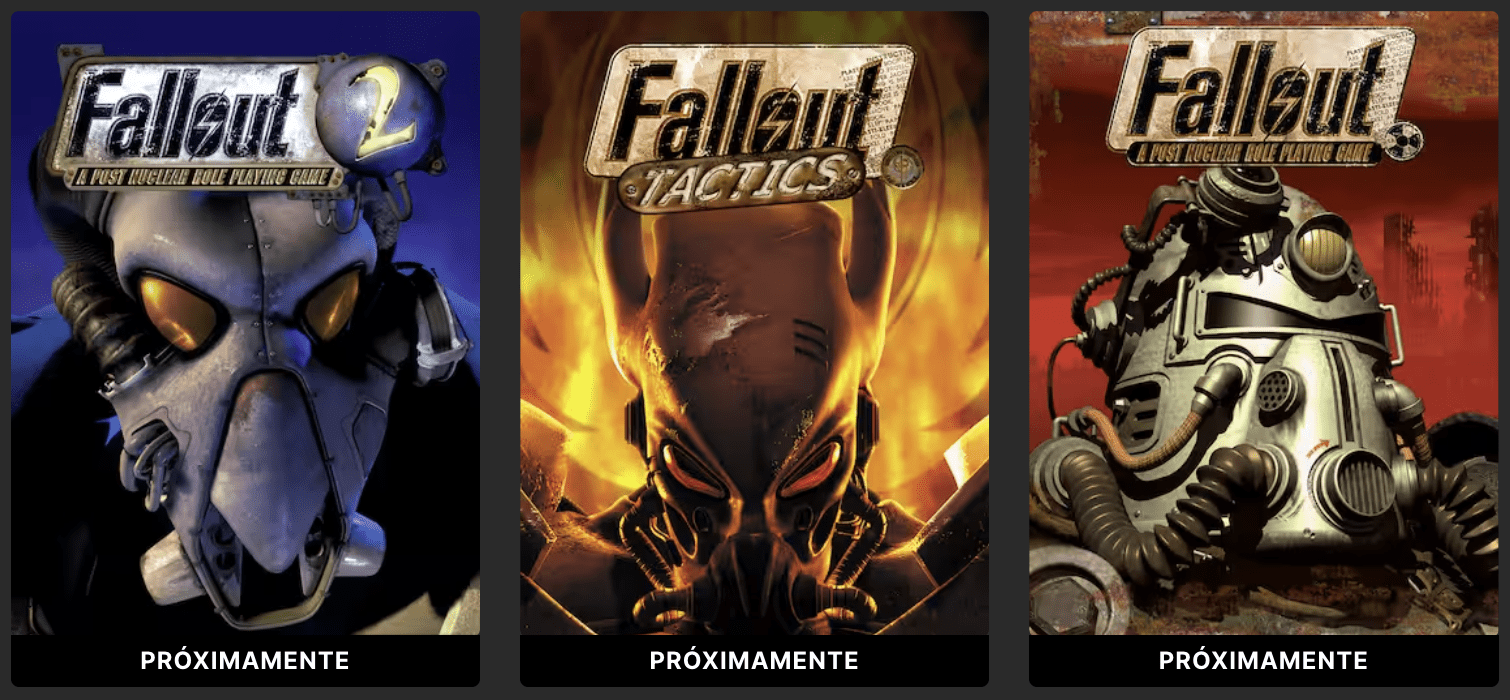Open the Fallout 2 game card
This screenshot has height=700, width=1510.
coord(245,348)
